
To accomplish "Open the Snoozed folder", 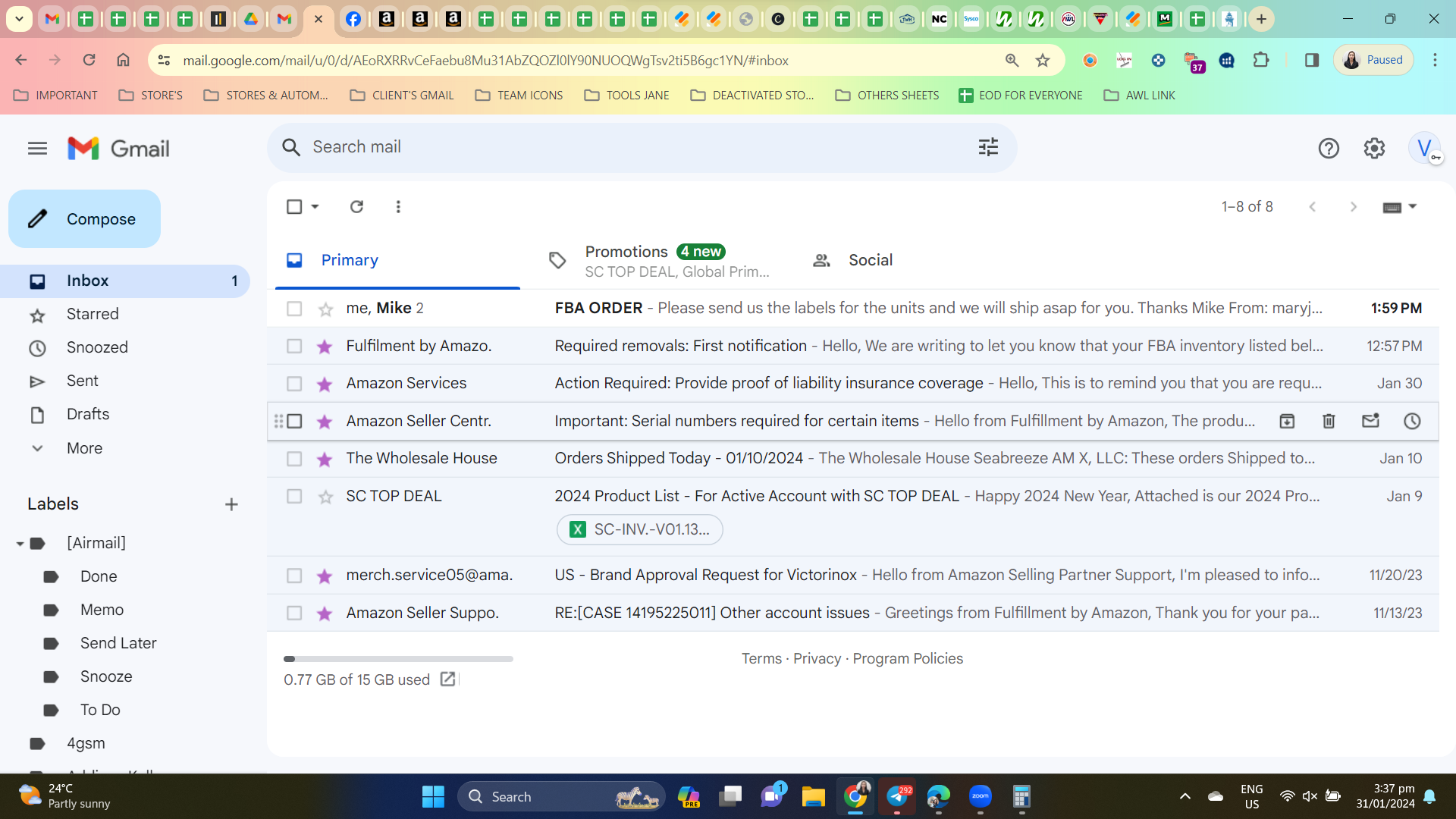I will [97, 347].
